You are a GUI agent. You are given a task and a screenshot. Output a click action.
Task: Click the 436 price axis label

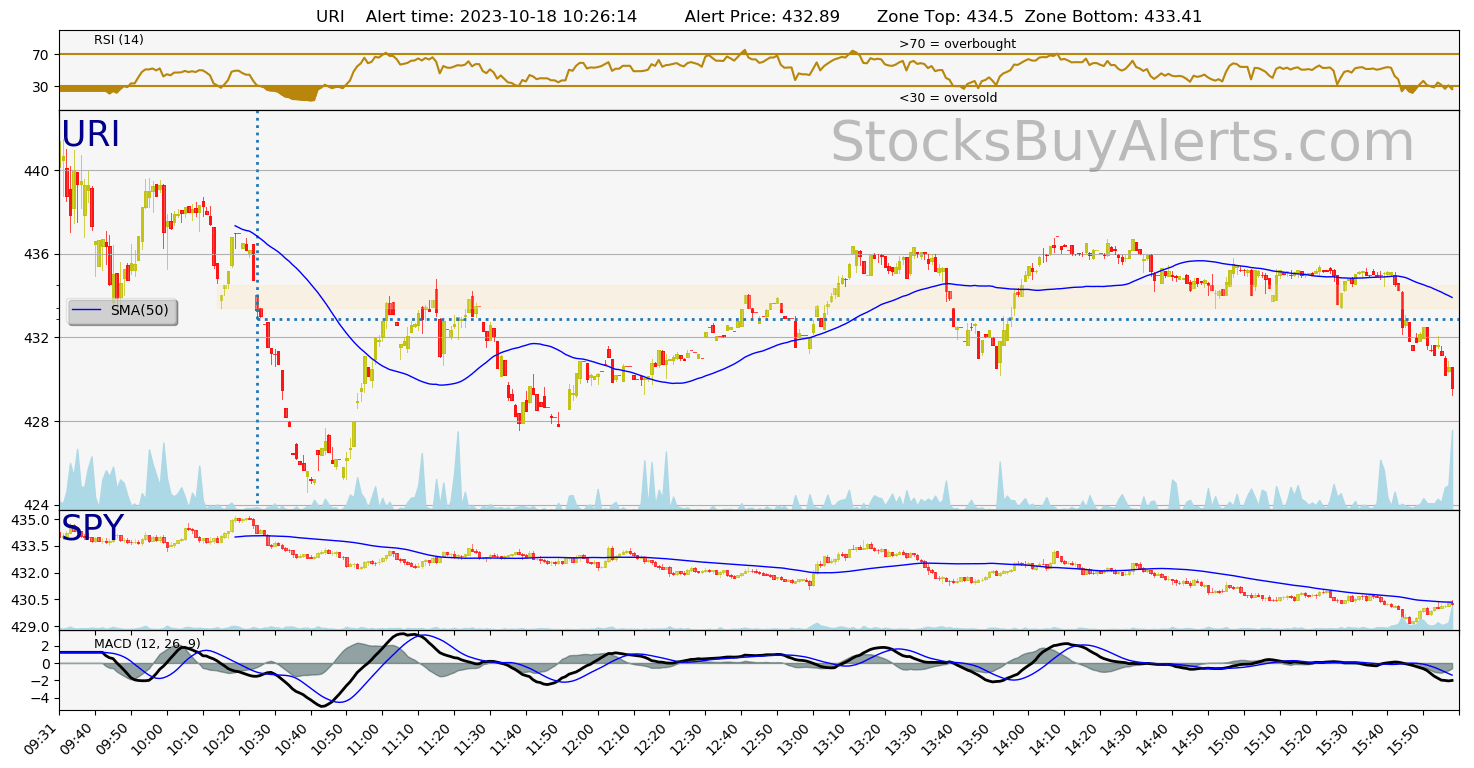pos(37,254)
